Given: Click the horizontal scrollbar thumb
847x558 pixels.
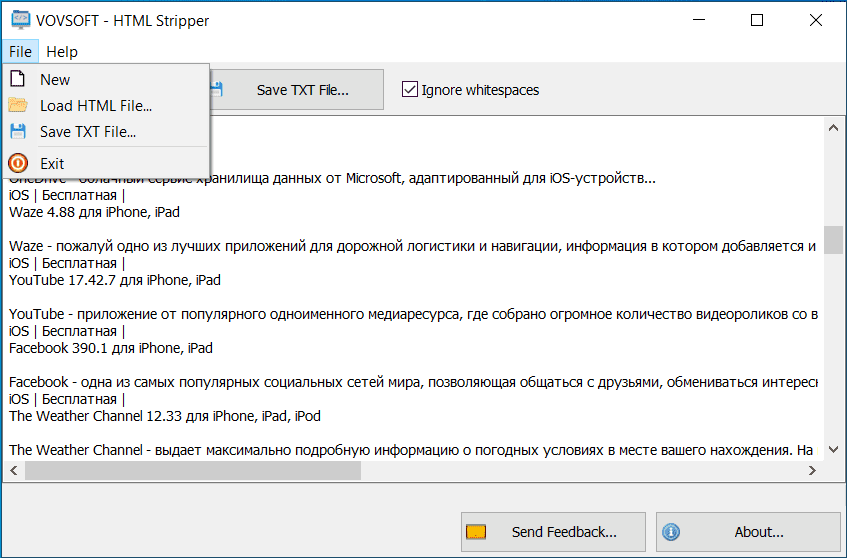Looking at the screenshot, I should (193, 470).
